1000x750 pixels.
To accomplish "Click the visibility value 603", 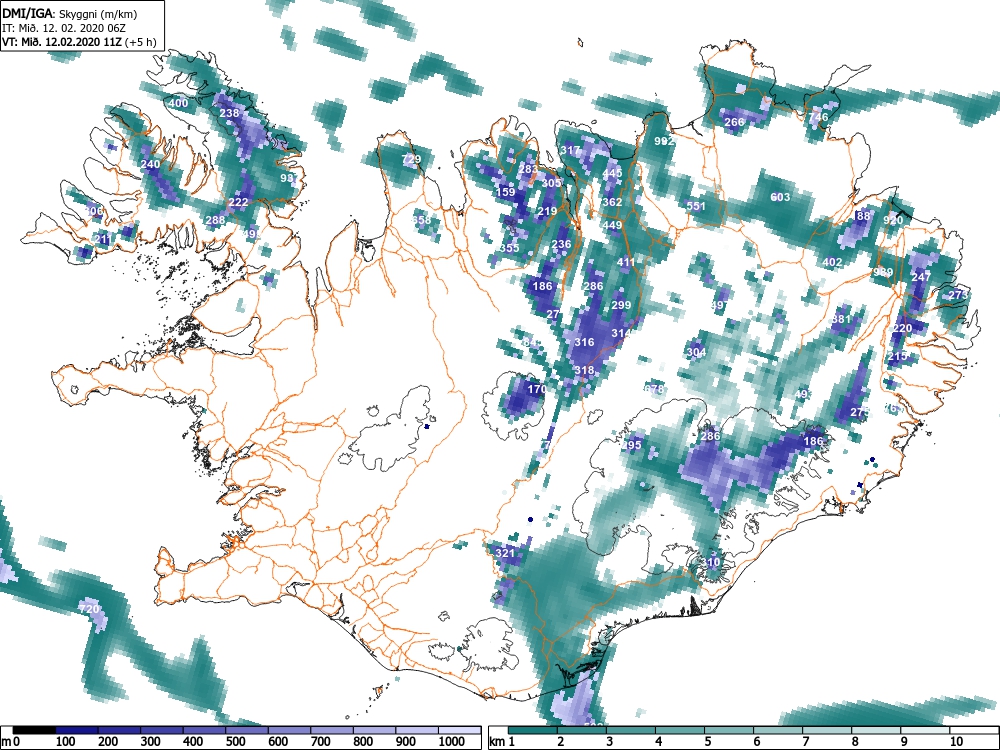I will coord(781,197).
